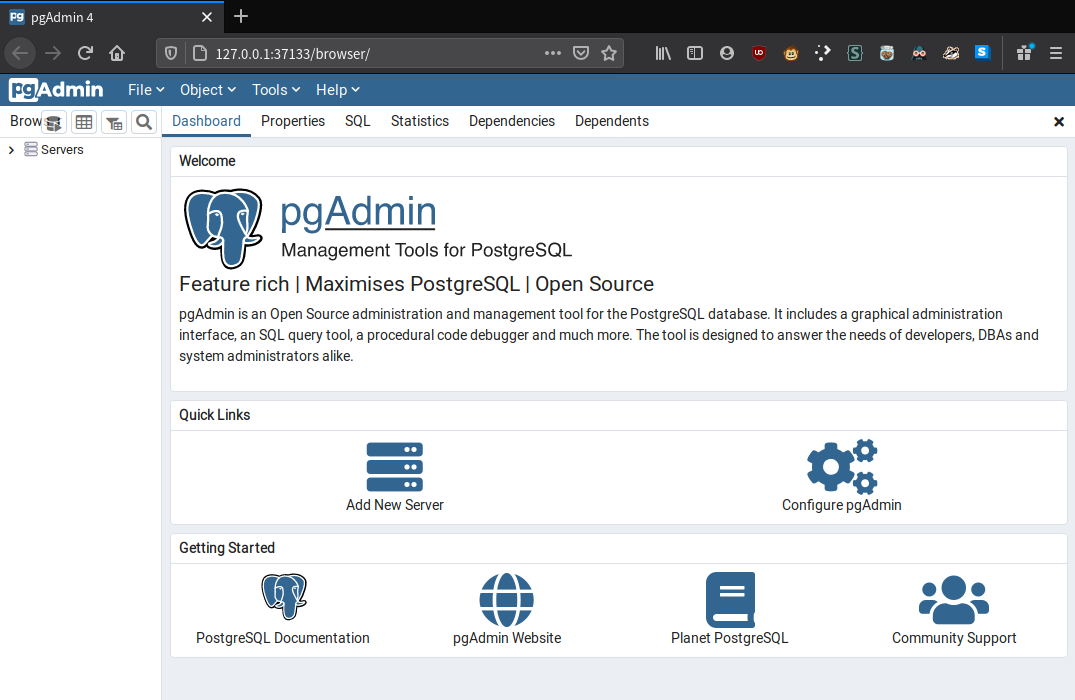Click the Community Support link text
The height and width of the screenshot is (700, 1075).
(x=954, y=638)
